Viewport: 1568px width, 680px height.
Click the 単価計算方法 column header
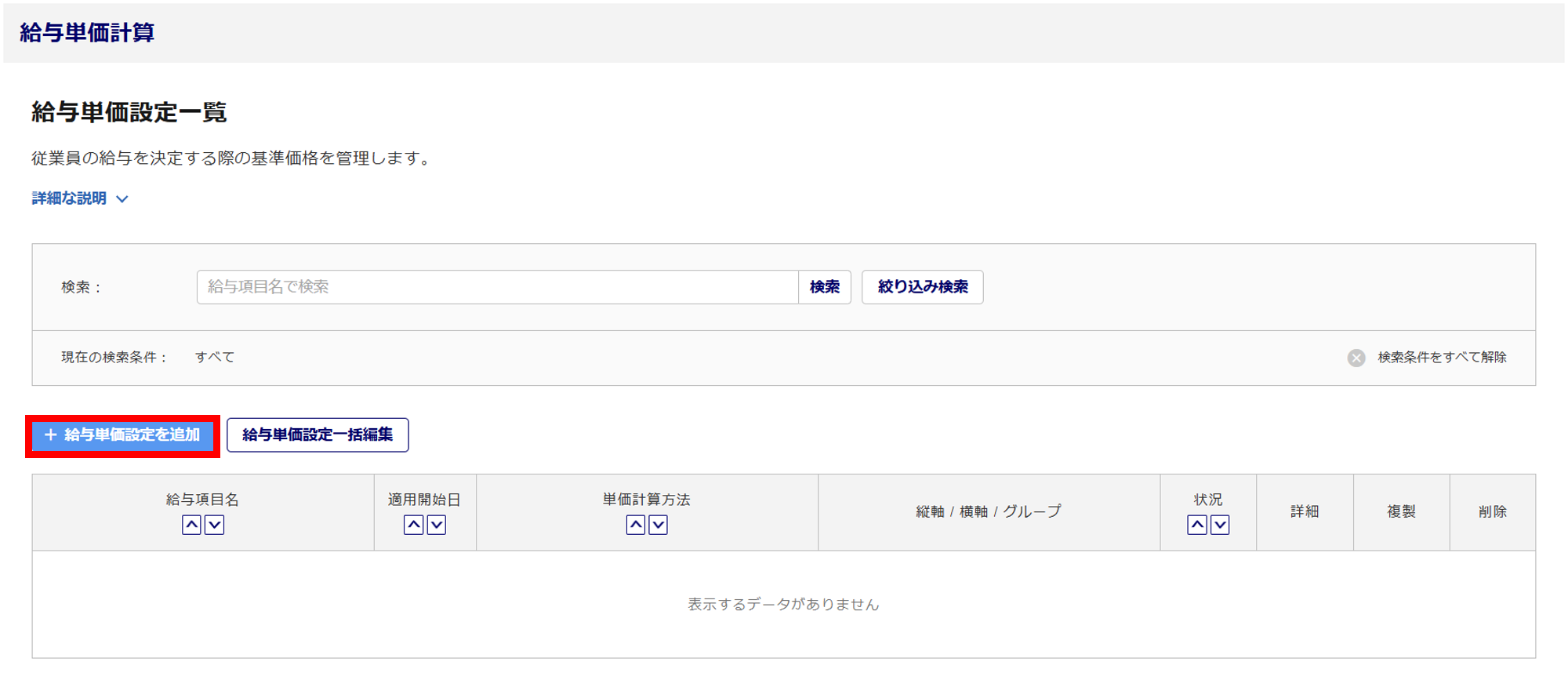[646, 500]
